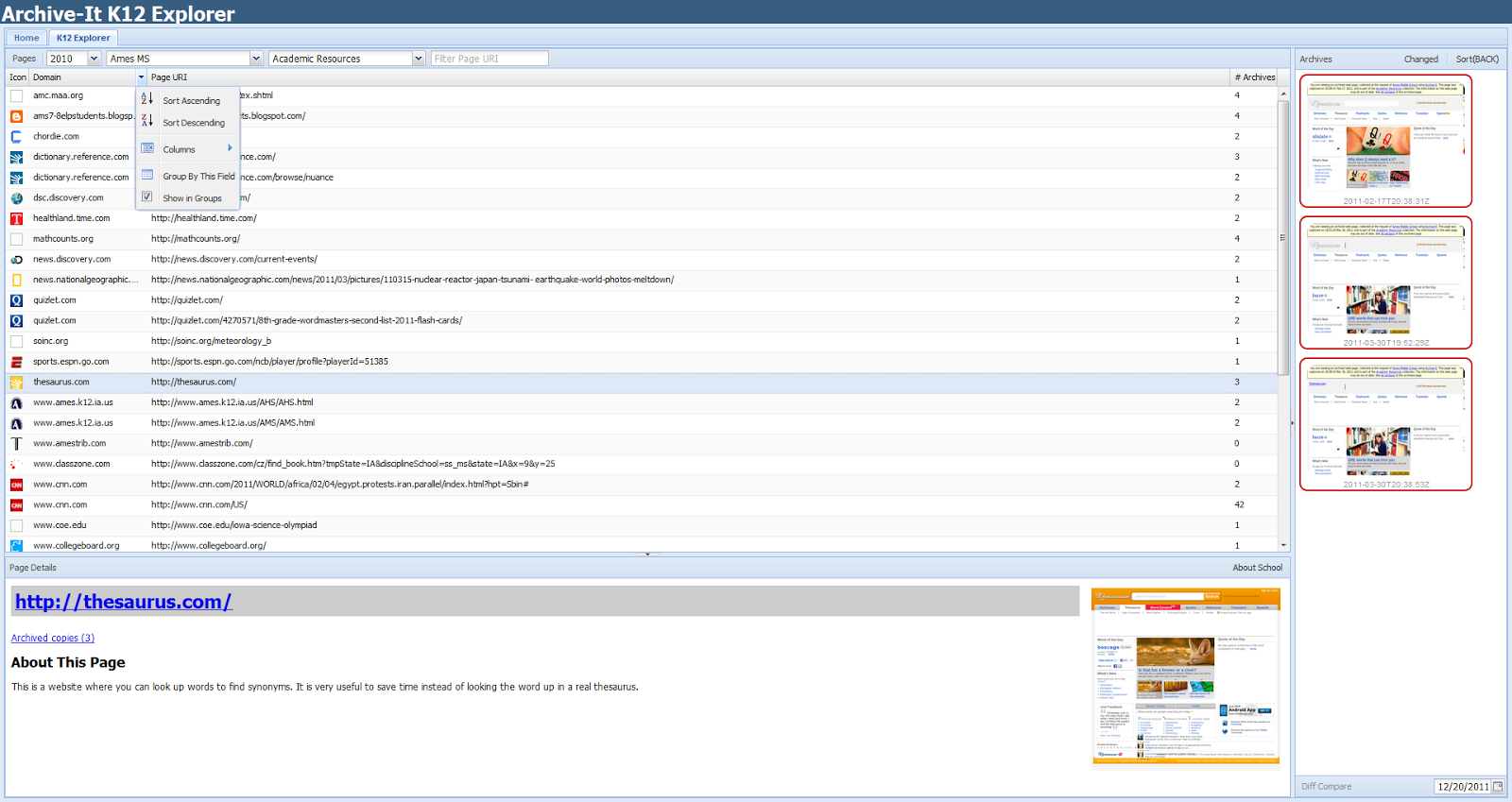Viewport: 1512px width, 802px height.
Task: Click the yellow icon for news.nationalgeographic row
Action: (x=16, y=280)
